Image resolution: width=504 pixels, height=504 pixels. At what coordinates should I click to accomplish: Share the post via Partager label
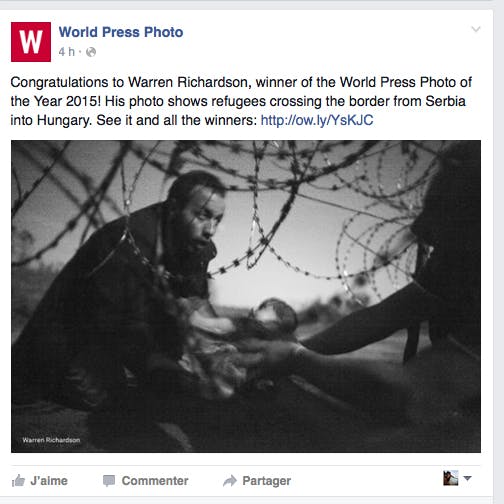pos(267,481)
